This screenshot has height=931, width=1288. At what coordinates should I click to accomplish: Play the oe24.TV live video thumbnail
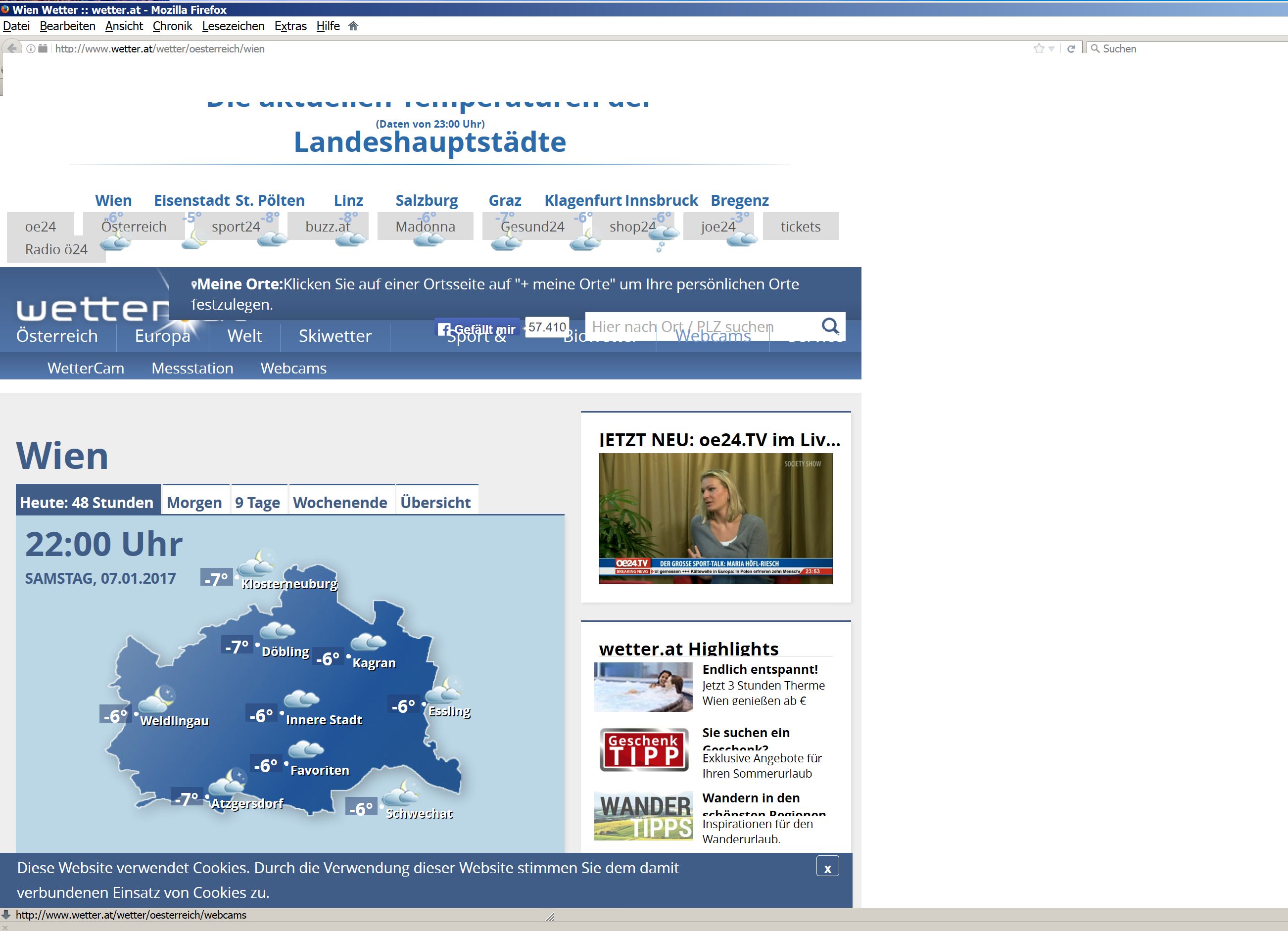click(x=715, y=518)
